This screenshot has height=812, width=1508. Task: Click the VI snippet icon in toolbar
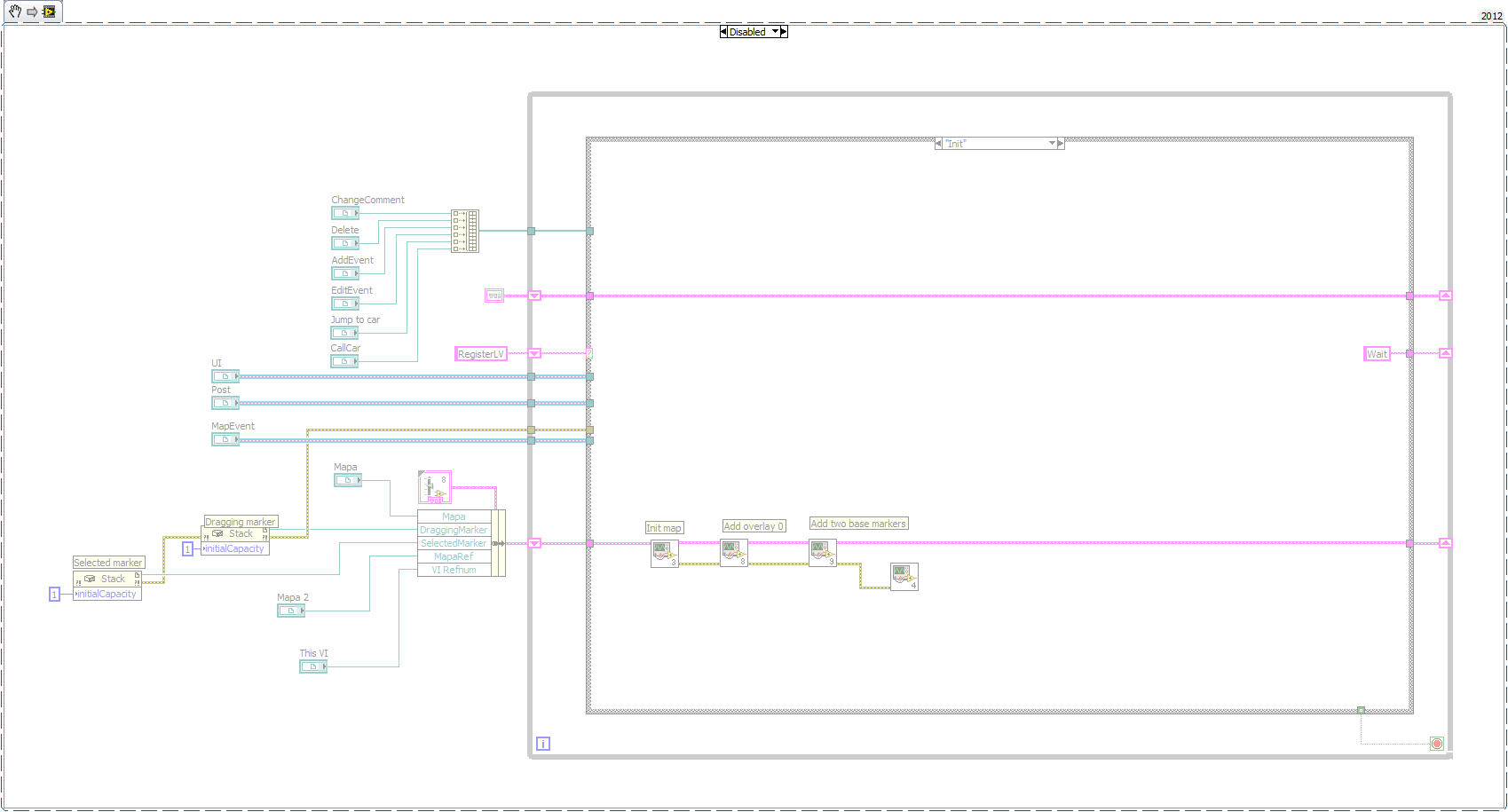pyautogui.click(x=50, y=12)
